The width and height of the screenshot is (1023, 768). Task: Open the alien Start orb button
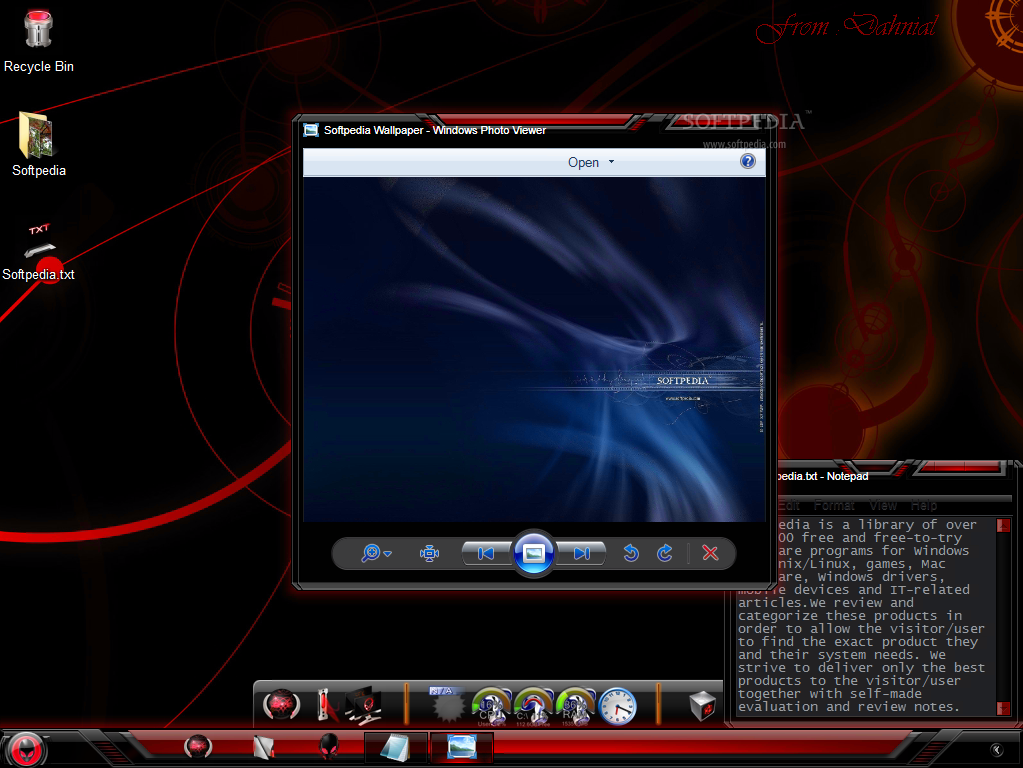27,749
